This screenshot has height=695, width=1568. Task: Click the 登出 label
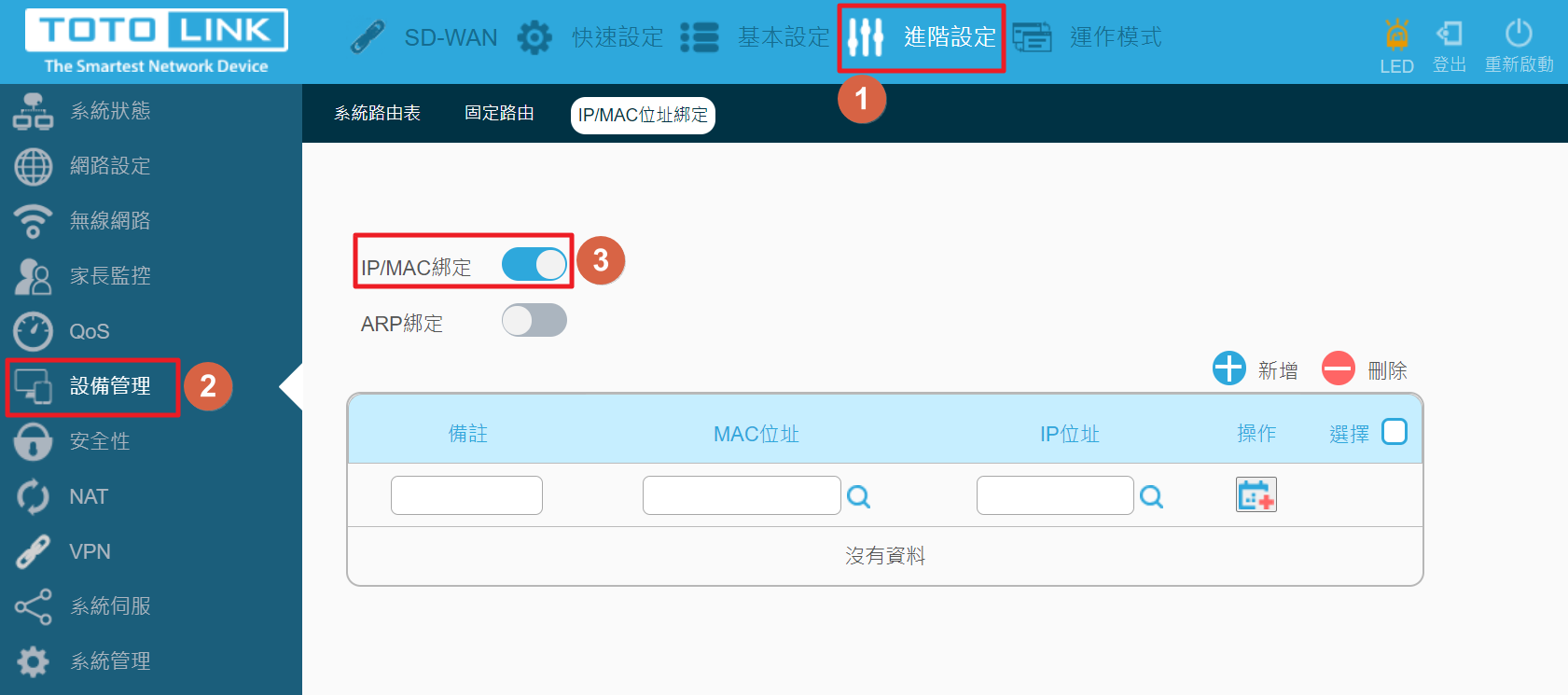point(1450,64)
